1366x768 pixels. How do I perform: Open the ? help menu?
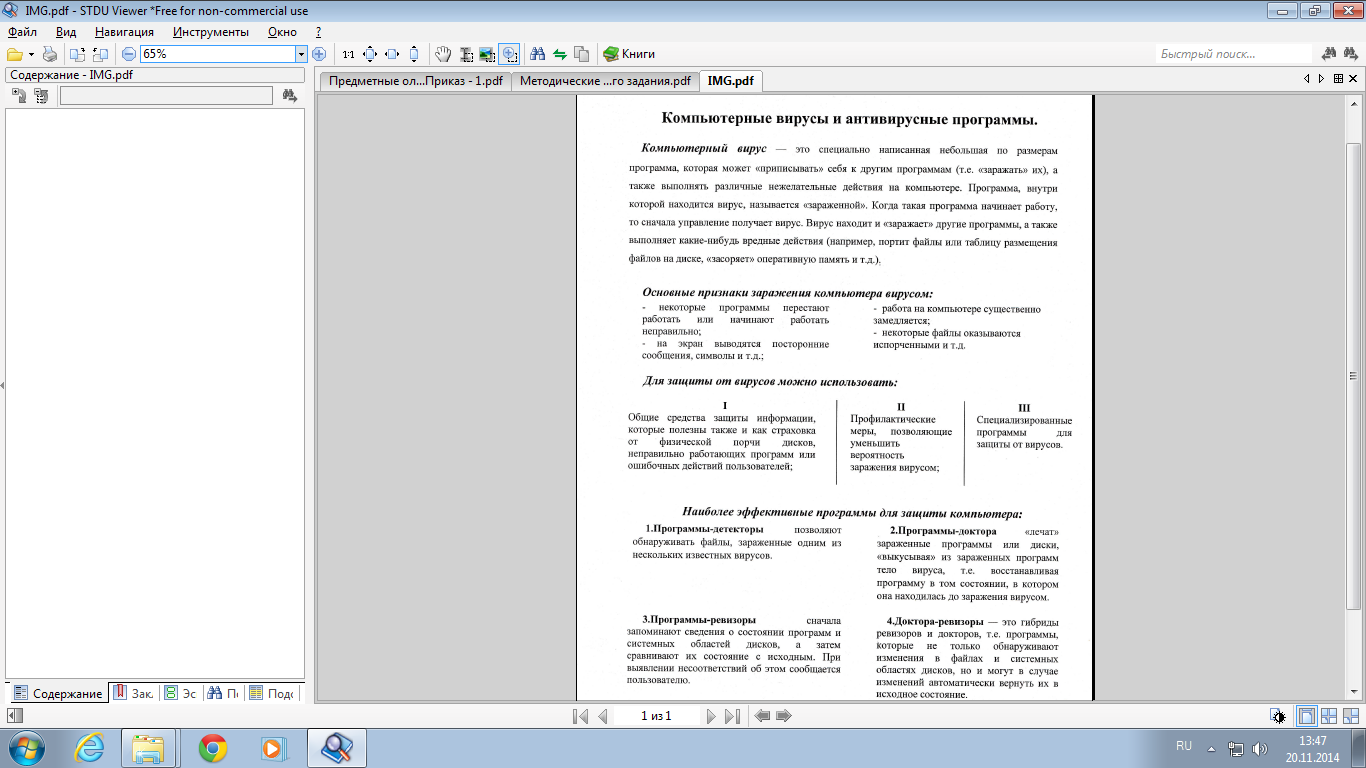click(318, 32)
